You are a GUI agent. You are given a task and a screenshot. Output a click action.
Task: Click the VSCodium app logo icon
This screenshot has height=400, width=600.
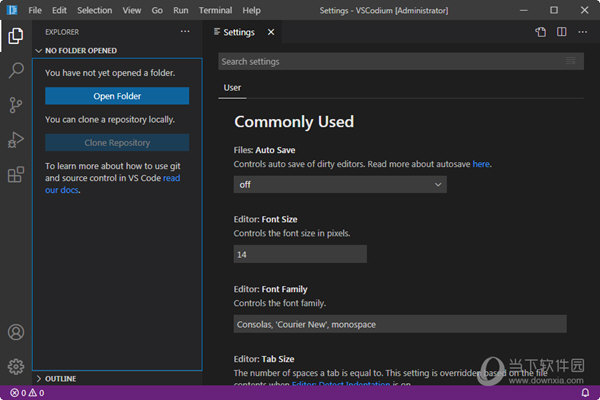point(12,10)
